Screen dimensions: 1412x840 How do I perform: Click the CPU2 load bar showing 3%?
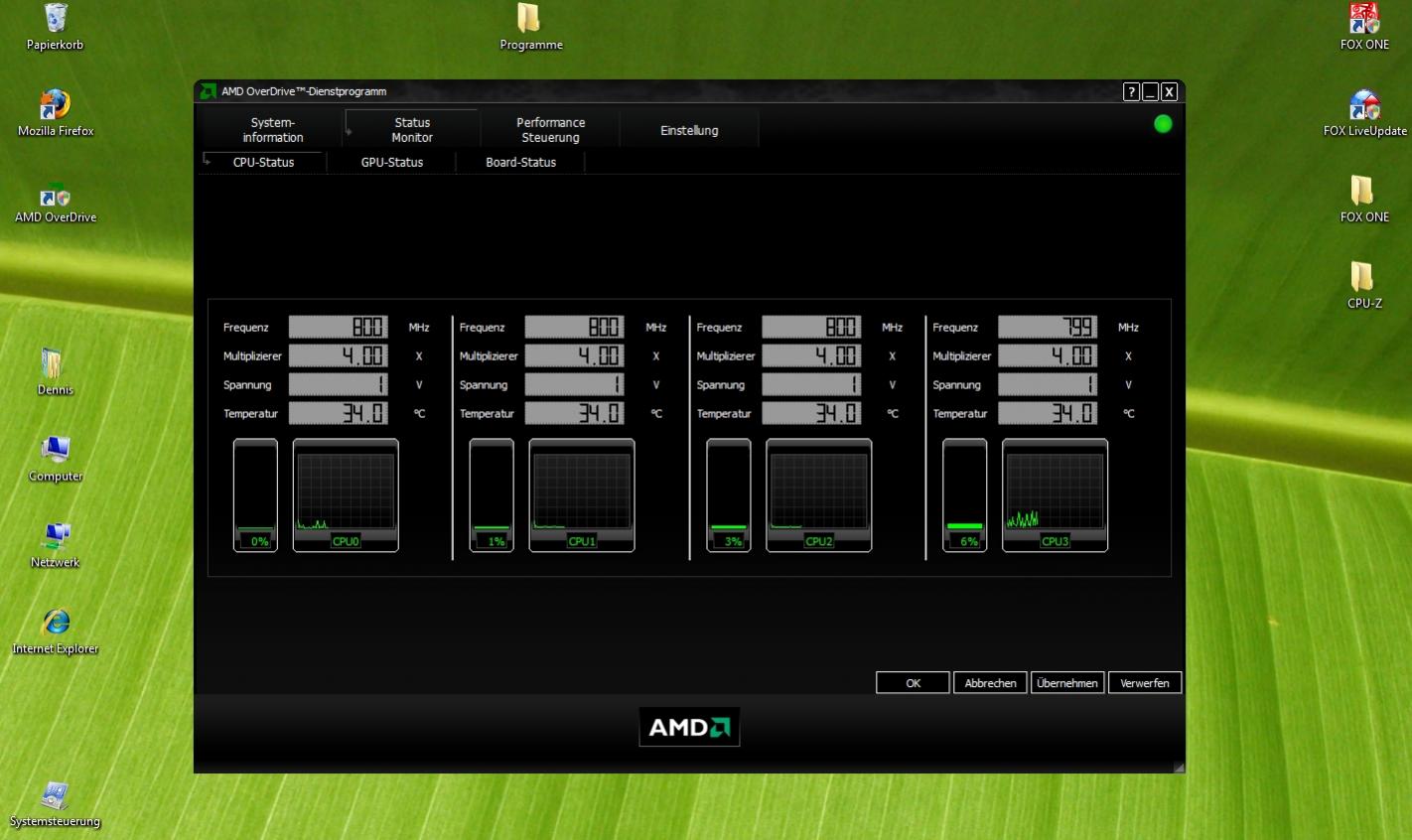729,494
